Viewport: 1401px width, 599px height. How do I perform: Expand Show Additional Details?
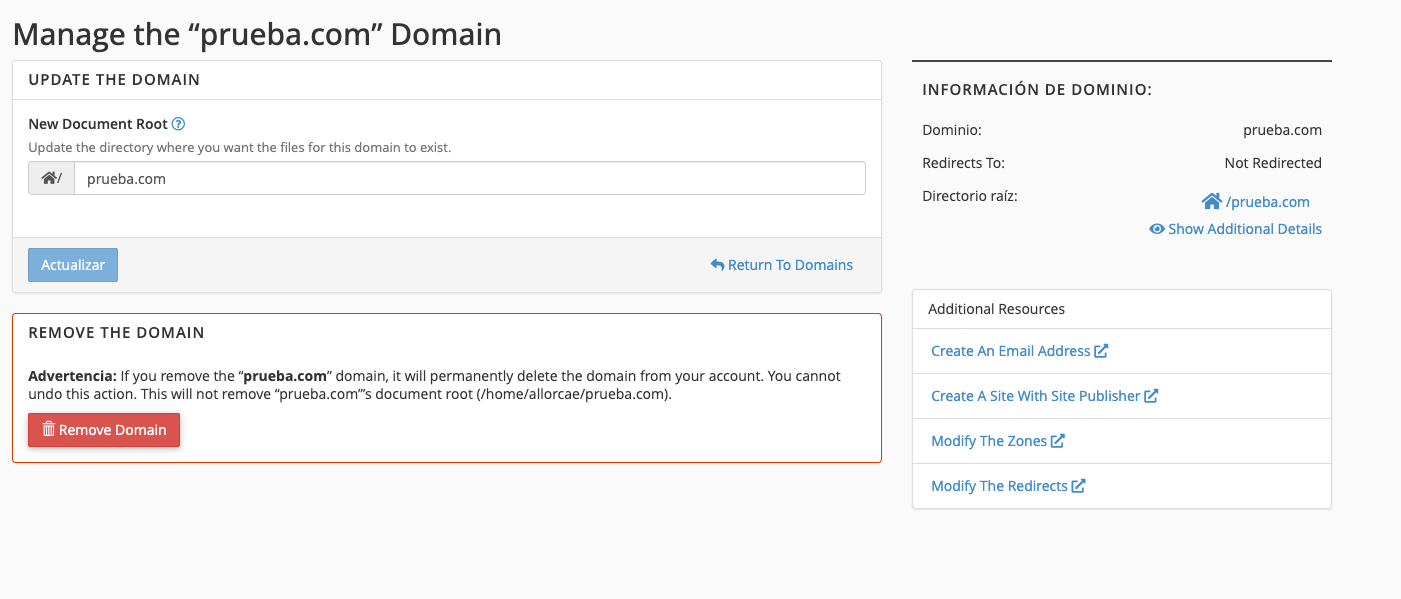[x=1244, y=229]
